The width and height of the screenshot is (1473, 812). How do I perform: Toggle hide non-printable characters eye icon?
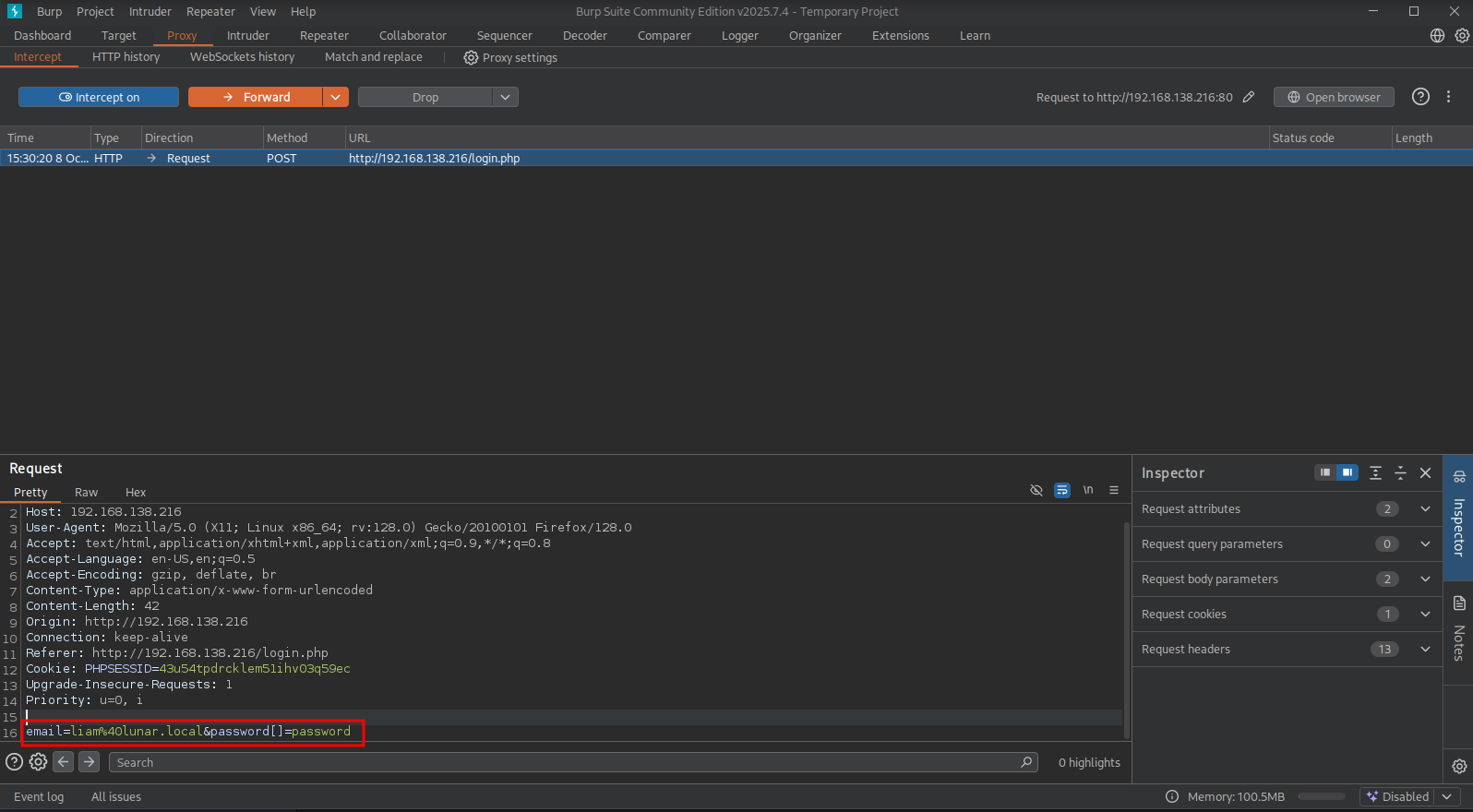pos(1036,490)
